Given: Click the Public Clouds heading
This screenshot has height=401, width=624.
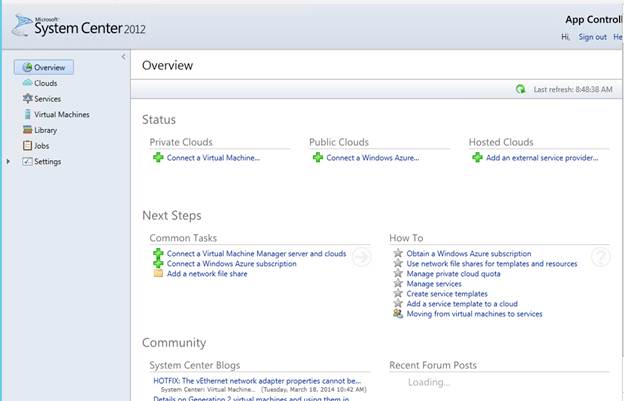Looking at the screenshot, I should (x=339, y=142).
